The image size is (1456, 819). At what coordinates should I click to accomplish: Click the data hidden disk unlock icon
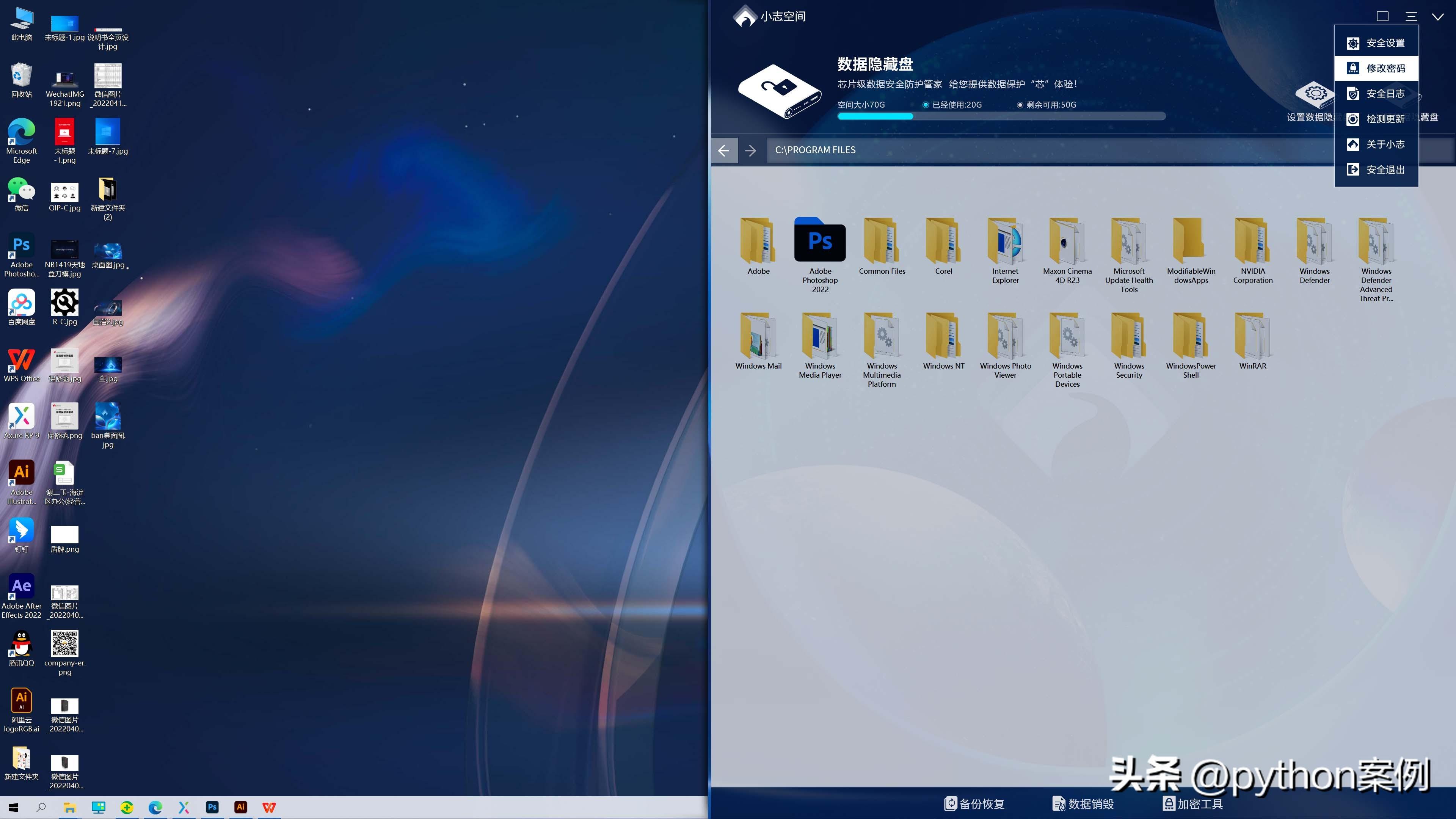(x=780, y=91)
